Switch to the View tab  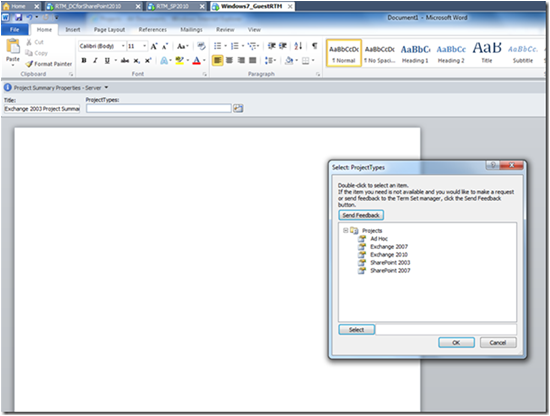pos(254,30)
